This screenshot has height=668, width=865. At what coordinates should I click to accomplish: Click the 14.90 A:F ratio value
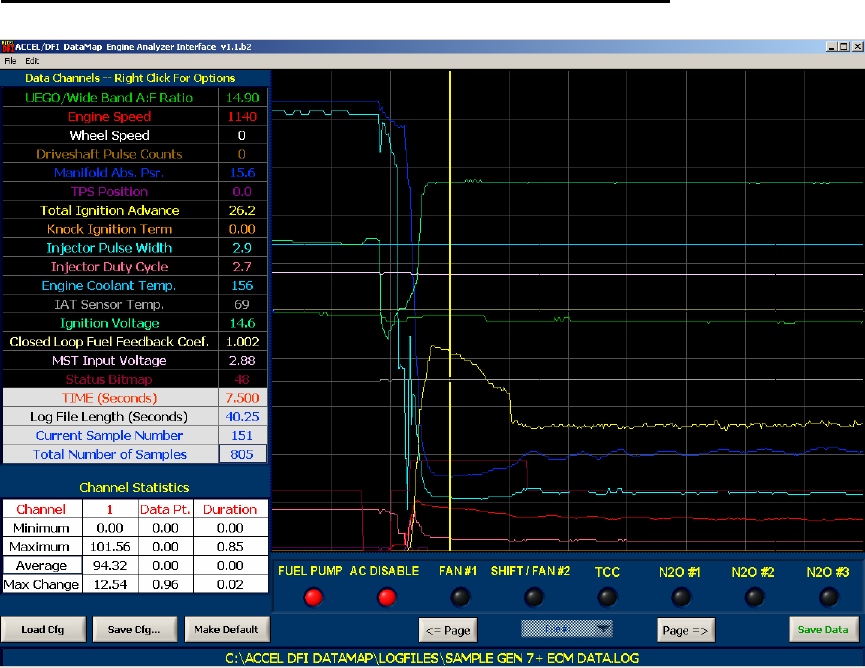coord(243,98)
